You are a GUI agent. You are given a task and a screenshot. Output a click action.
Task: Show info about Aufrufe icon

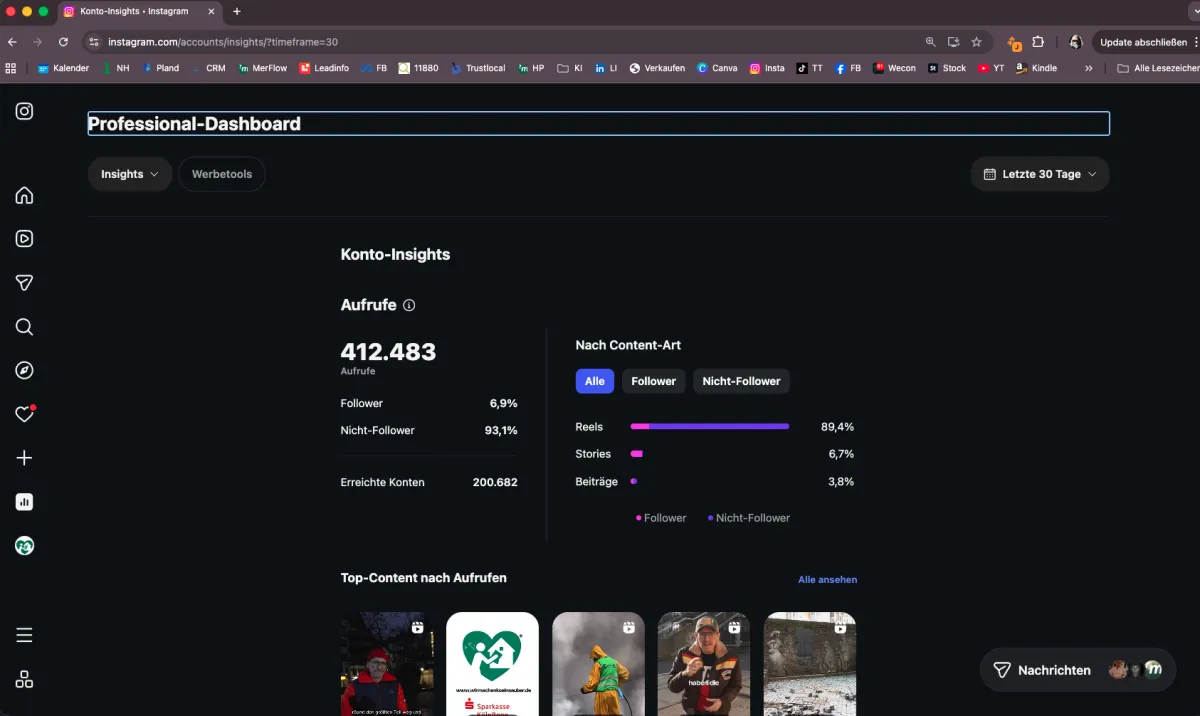[x=409, y=305]
